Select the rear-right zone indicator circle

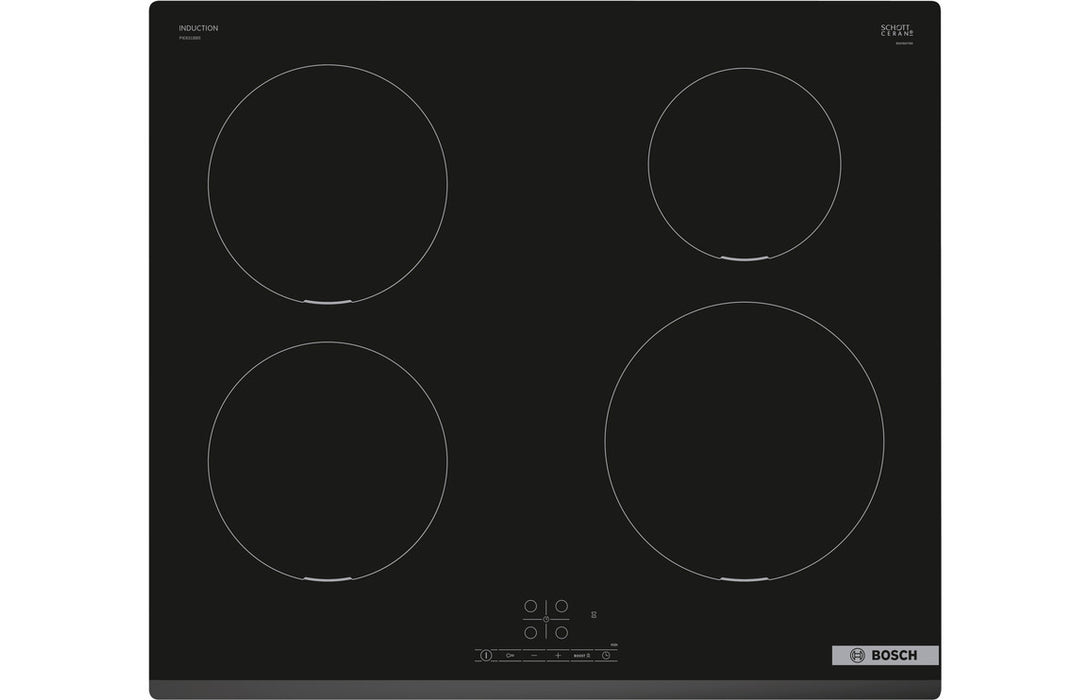click(x=562, y=606)
